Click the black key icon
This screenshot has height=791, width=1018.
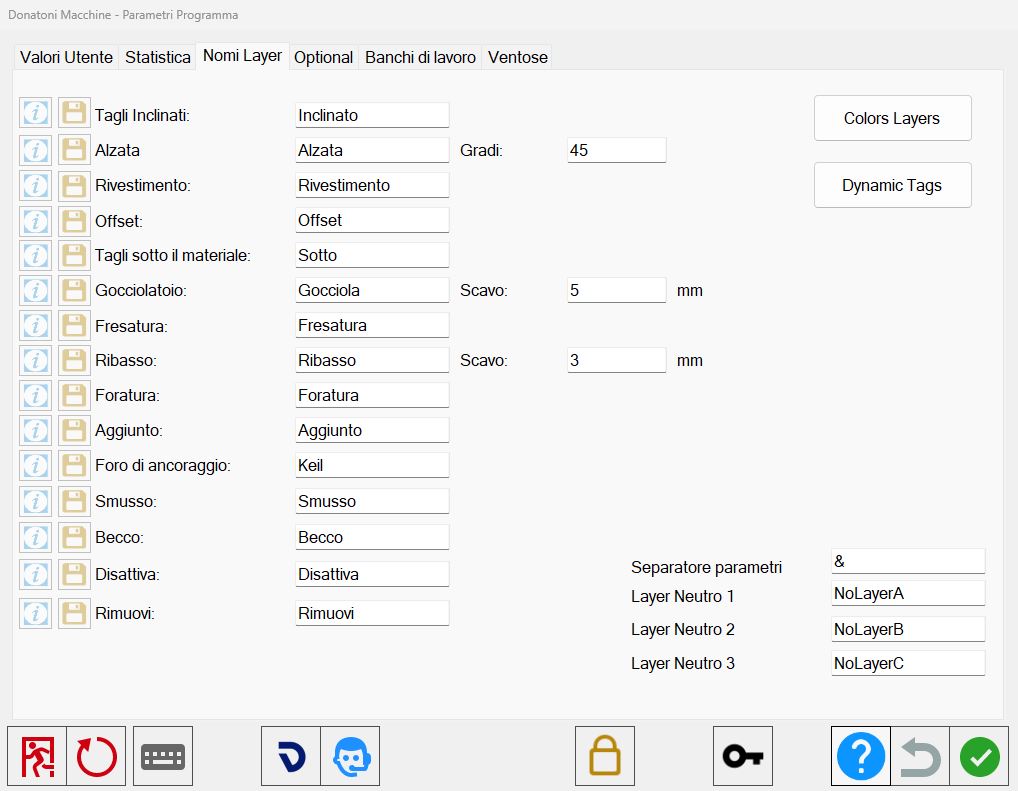[743, 756]
